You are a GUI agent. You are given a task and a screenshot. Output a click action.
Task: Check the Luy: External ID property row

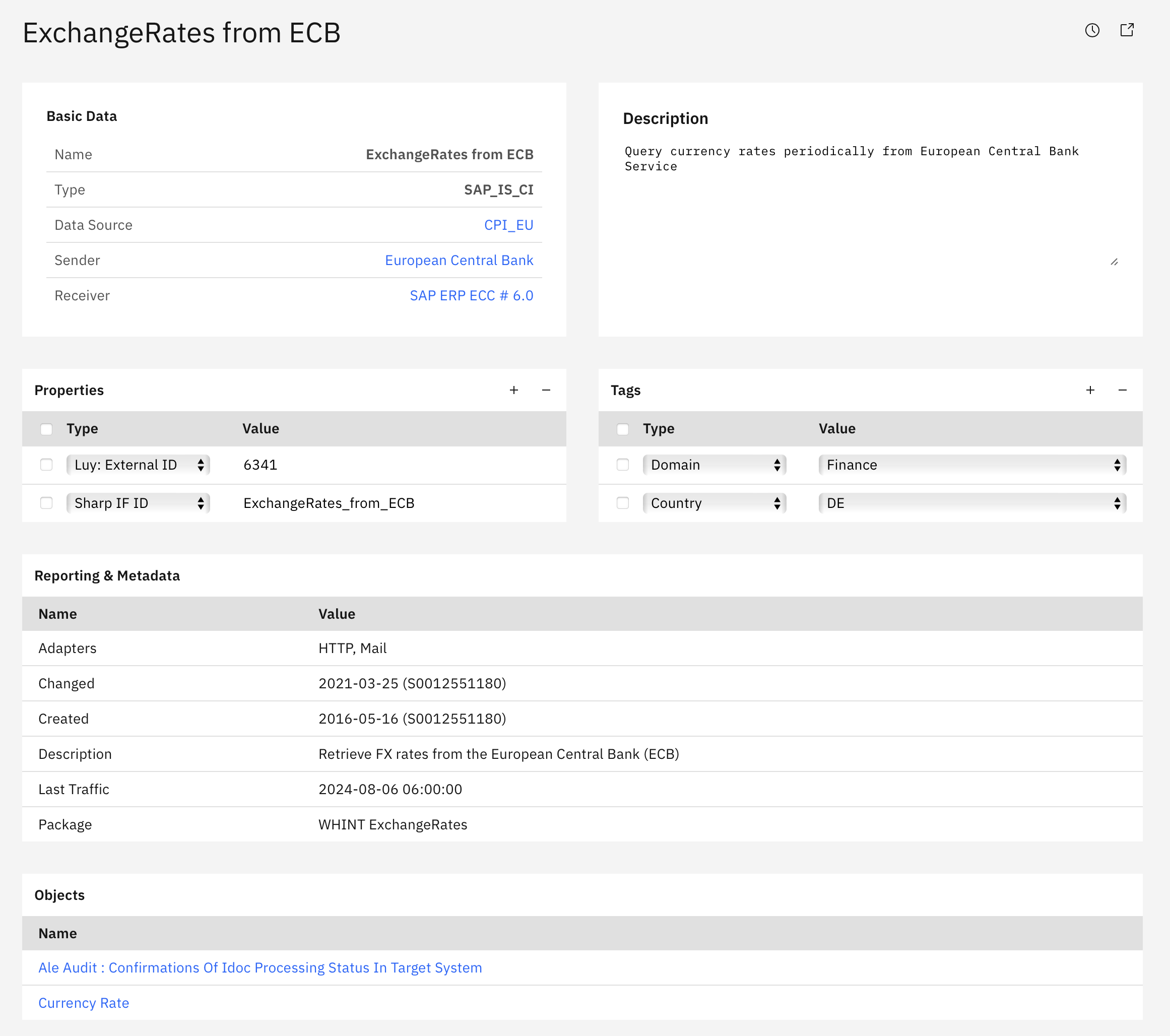[46, 465]
